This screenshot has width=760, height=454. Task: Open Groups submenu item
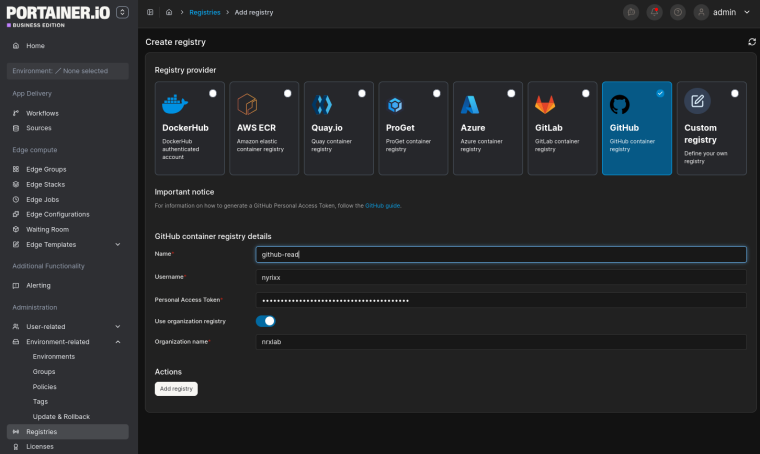click(44, 372)
